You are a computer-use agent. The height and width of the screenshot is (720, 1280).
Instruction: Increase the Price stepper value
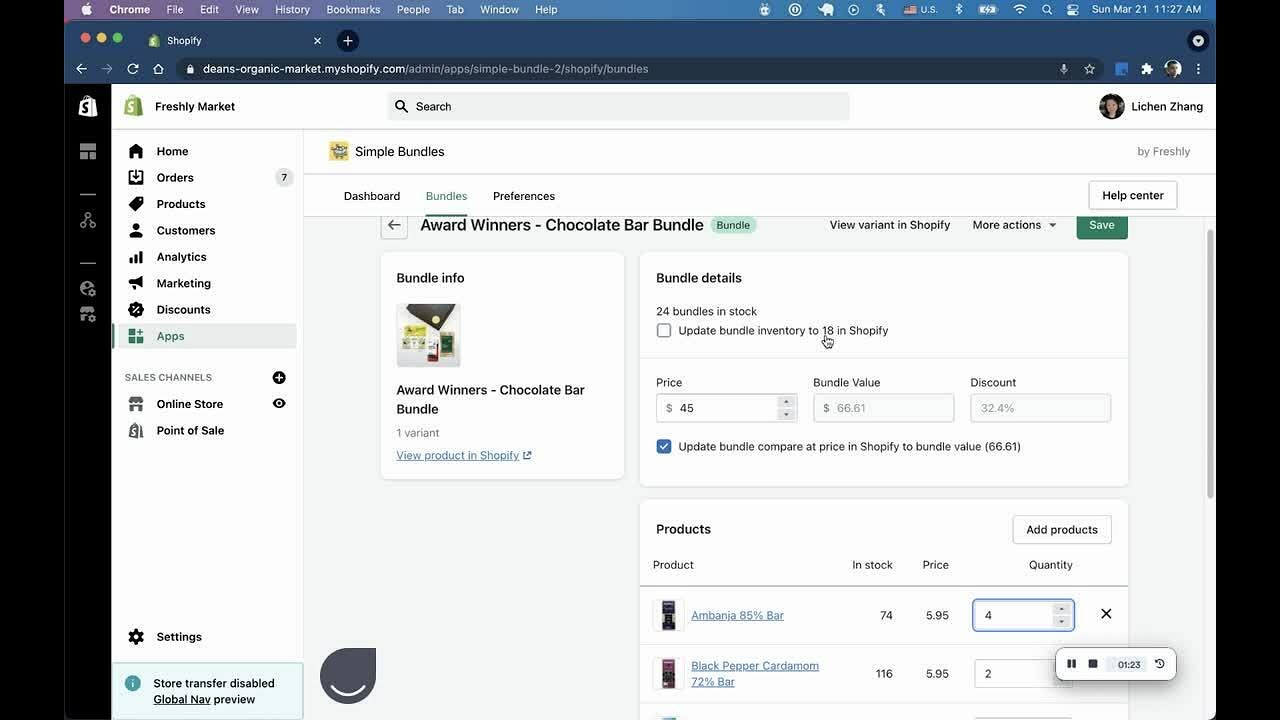coord(787,402)
